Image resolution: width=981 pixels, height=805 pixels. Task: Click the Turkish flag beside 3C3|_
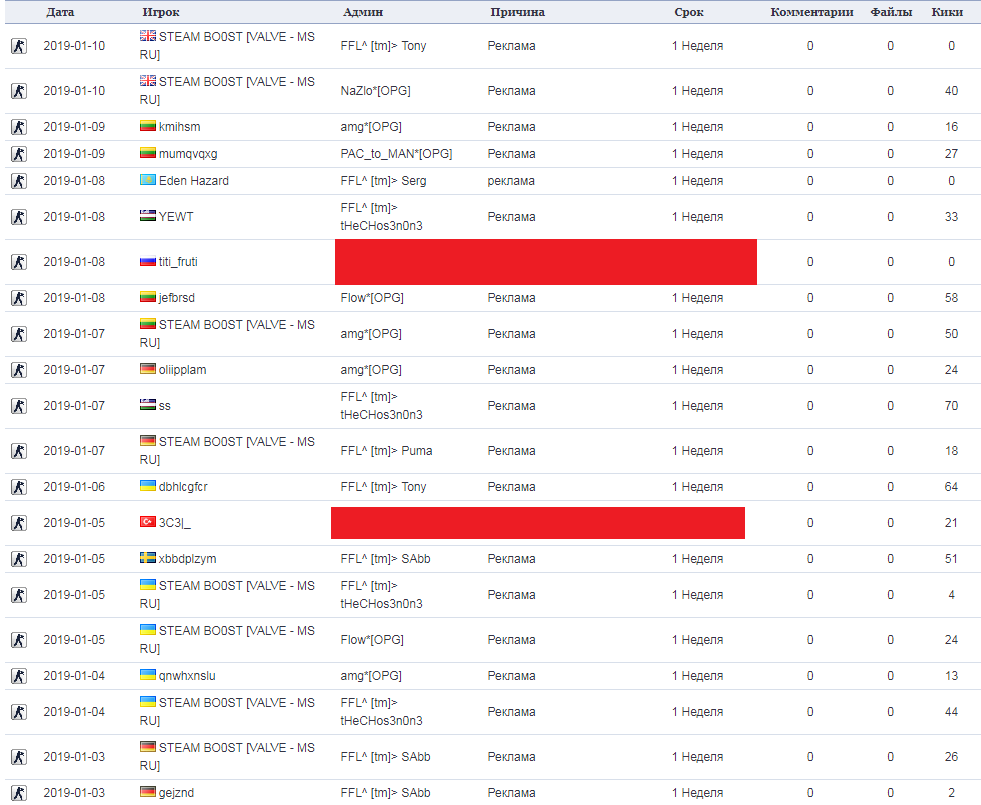148,522
